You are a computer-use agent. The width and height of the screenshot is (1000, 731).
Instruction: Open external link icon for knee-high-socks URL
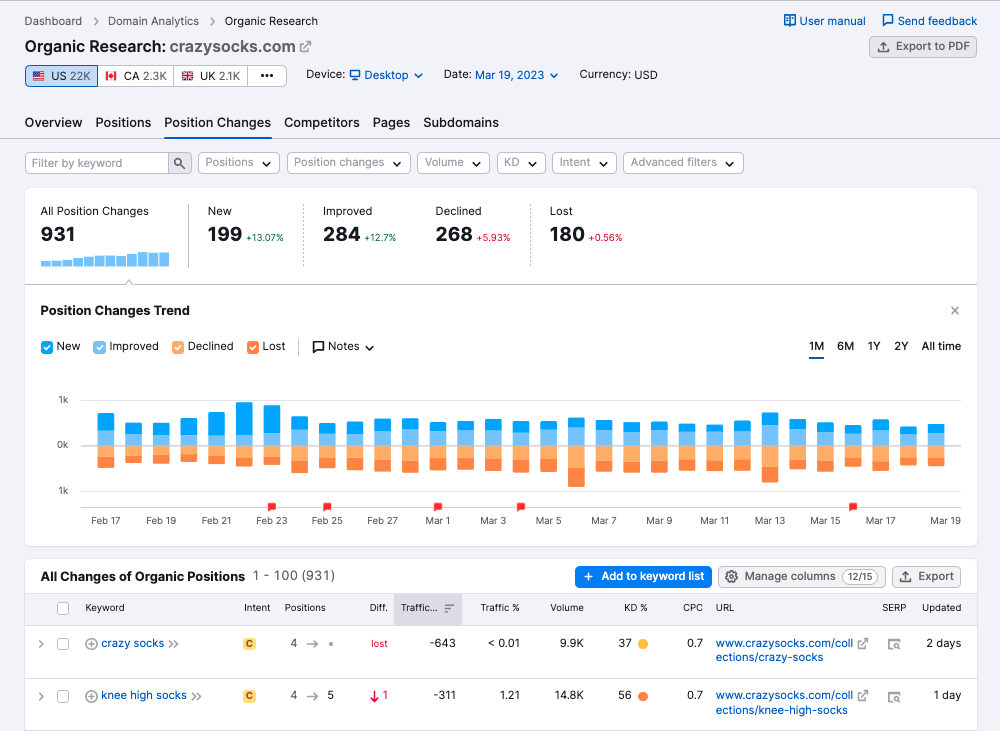(863, 696)
